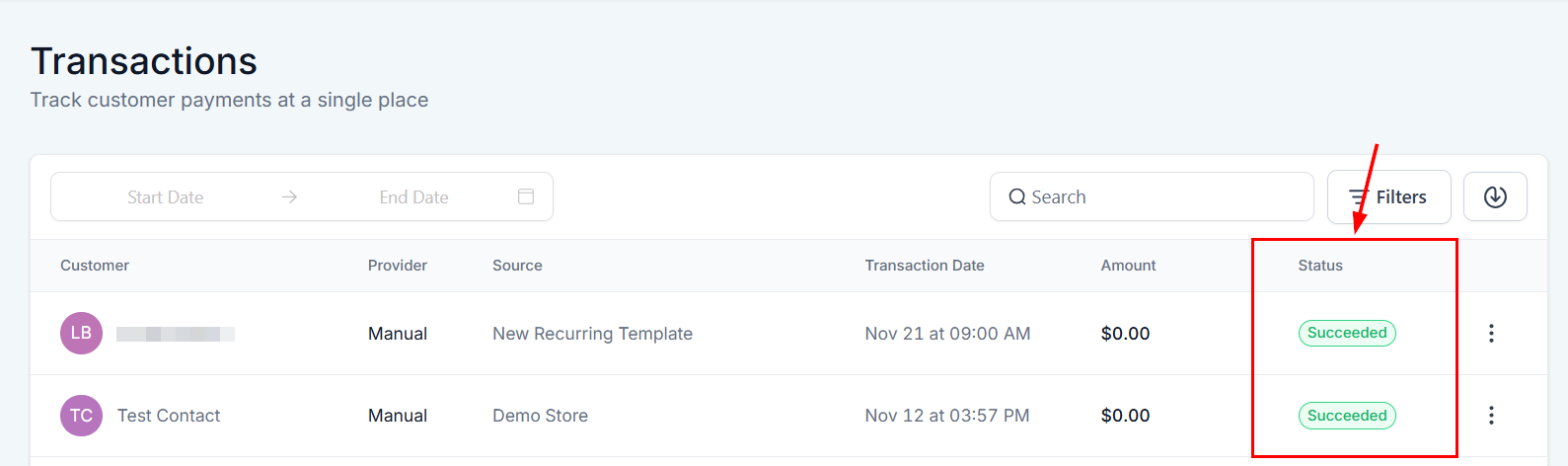Click the End Date field

413,197
